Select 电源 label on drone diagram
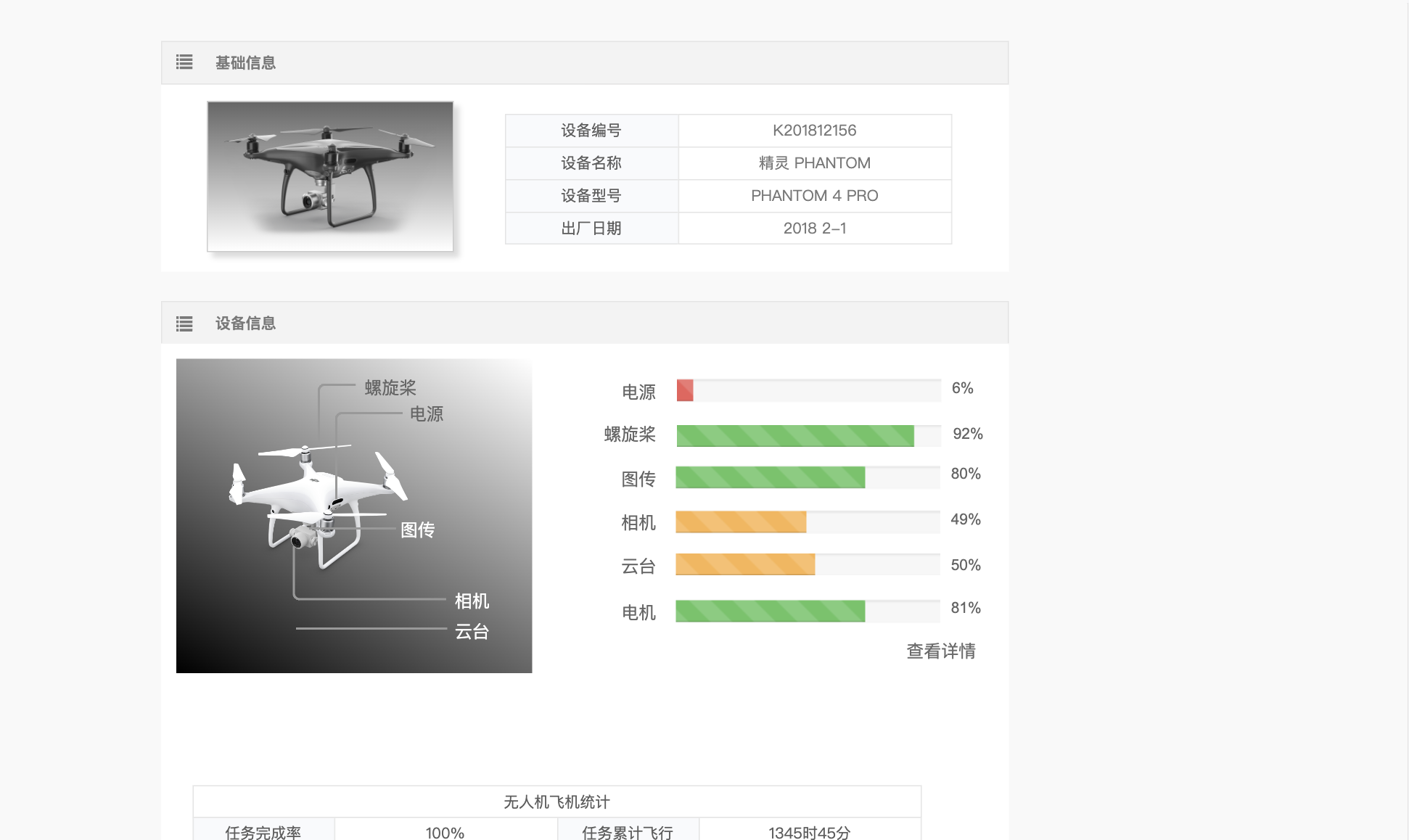Viewport: 1409px width, 840px height. pos(427,414)
